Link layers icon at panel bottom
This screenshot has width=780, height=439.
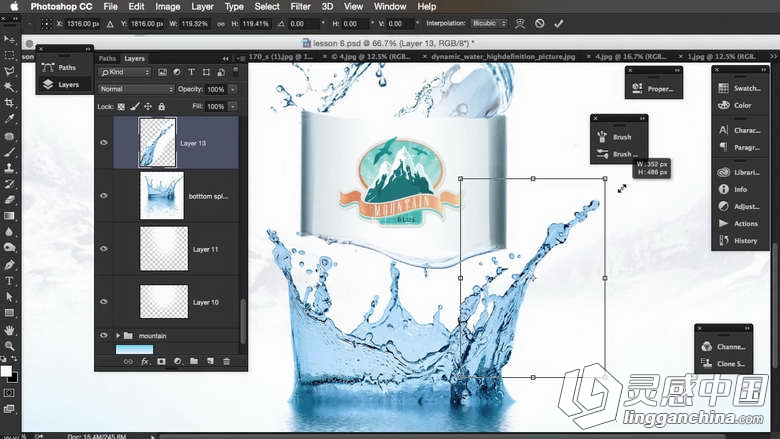[128, 361]
